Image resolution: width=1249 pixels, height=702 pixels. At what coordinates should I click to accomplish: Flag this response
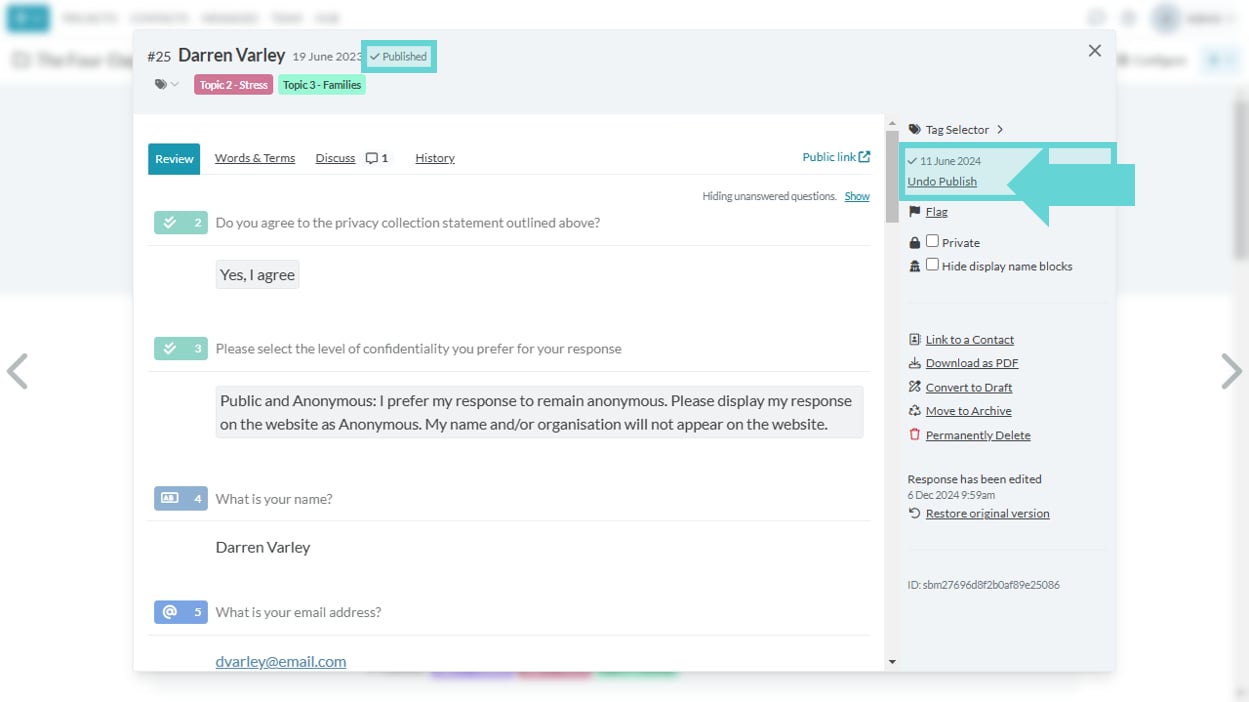[936, 212]
